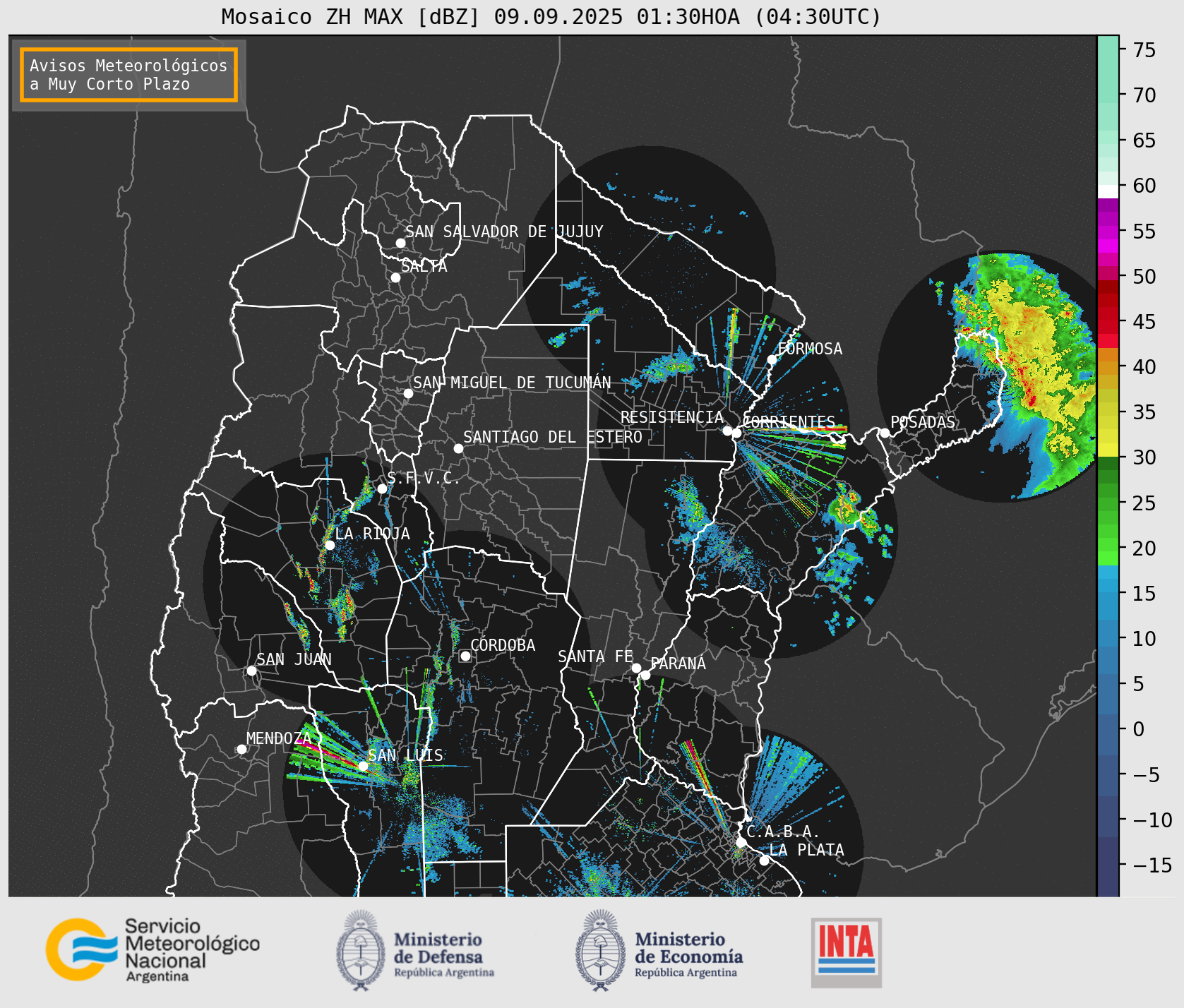Click the Ministerio de Economía logo

tap(659, 951)
